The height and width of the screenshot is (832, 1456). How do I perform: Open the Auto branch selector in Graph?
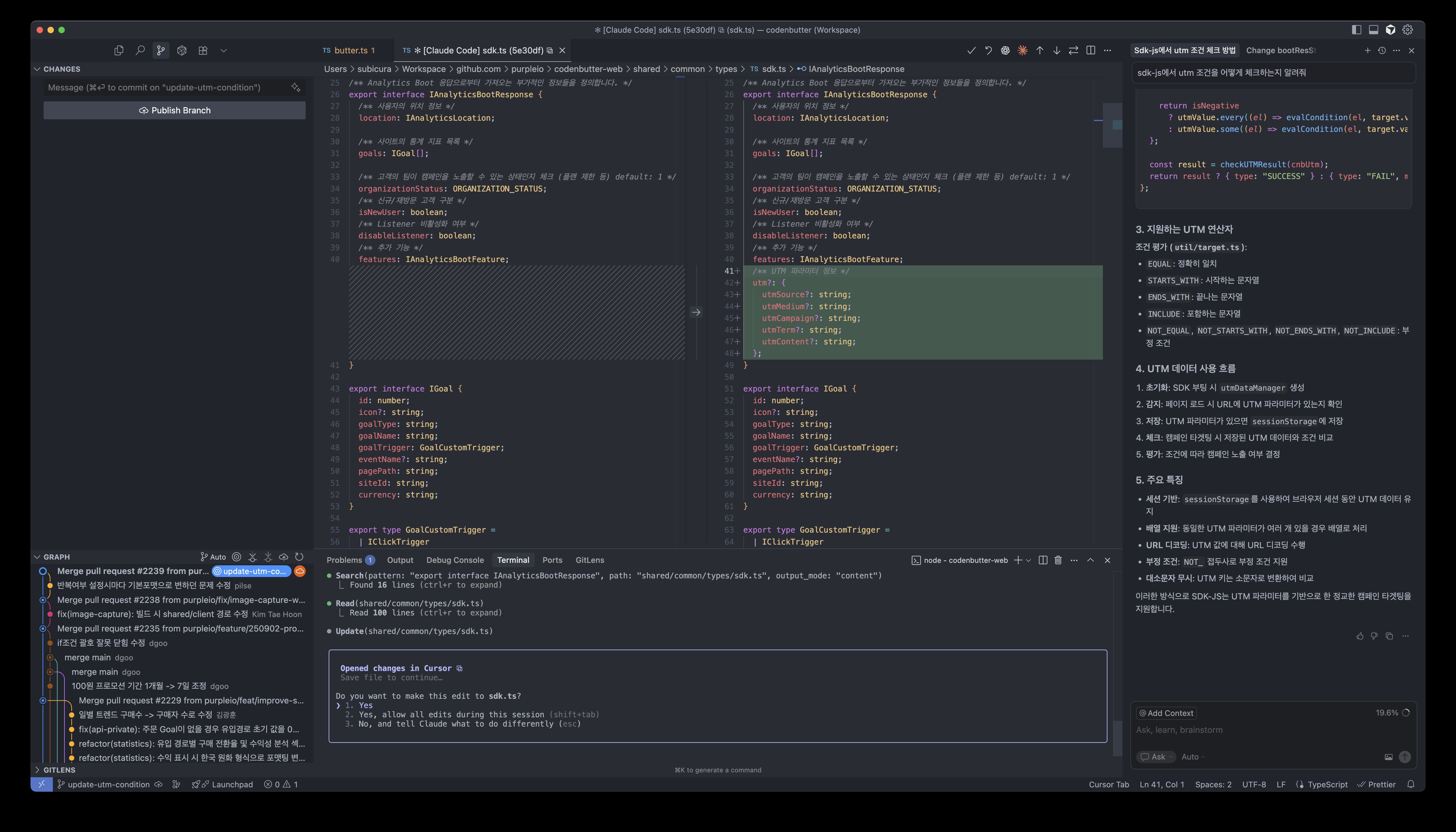point(213,557)
